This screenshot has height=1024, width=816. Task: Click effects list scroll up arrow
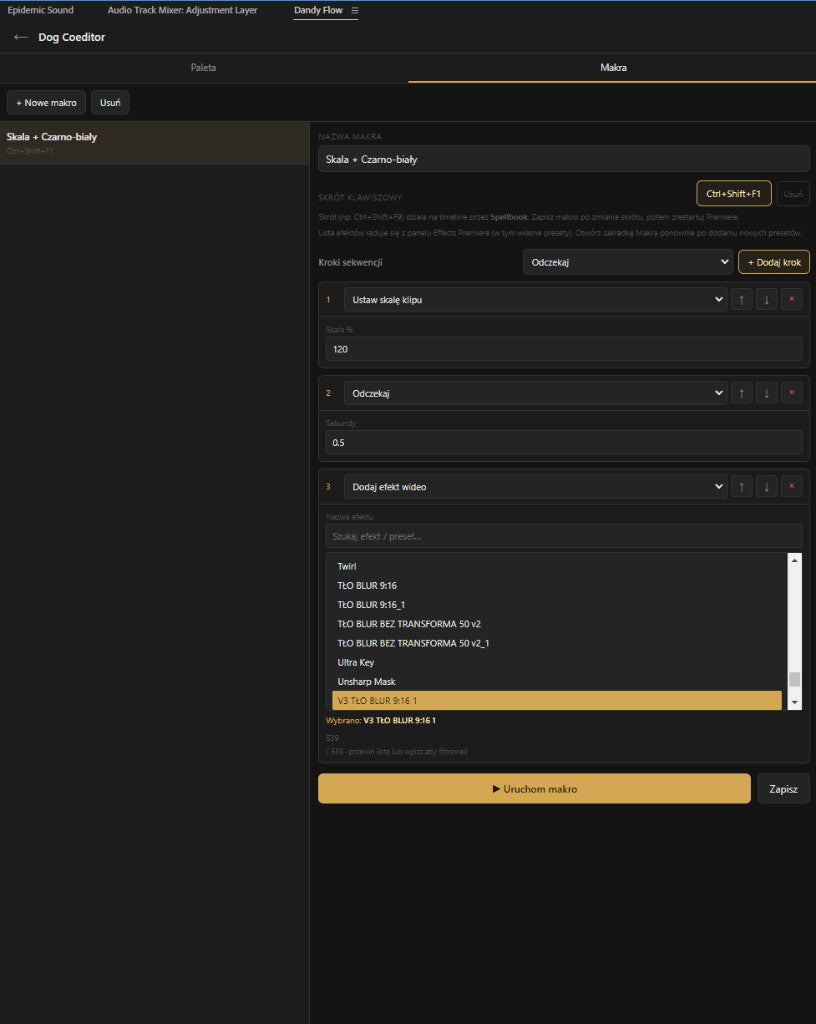pos(794,560)
